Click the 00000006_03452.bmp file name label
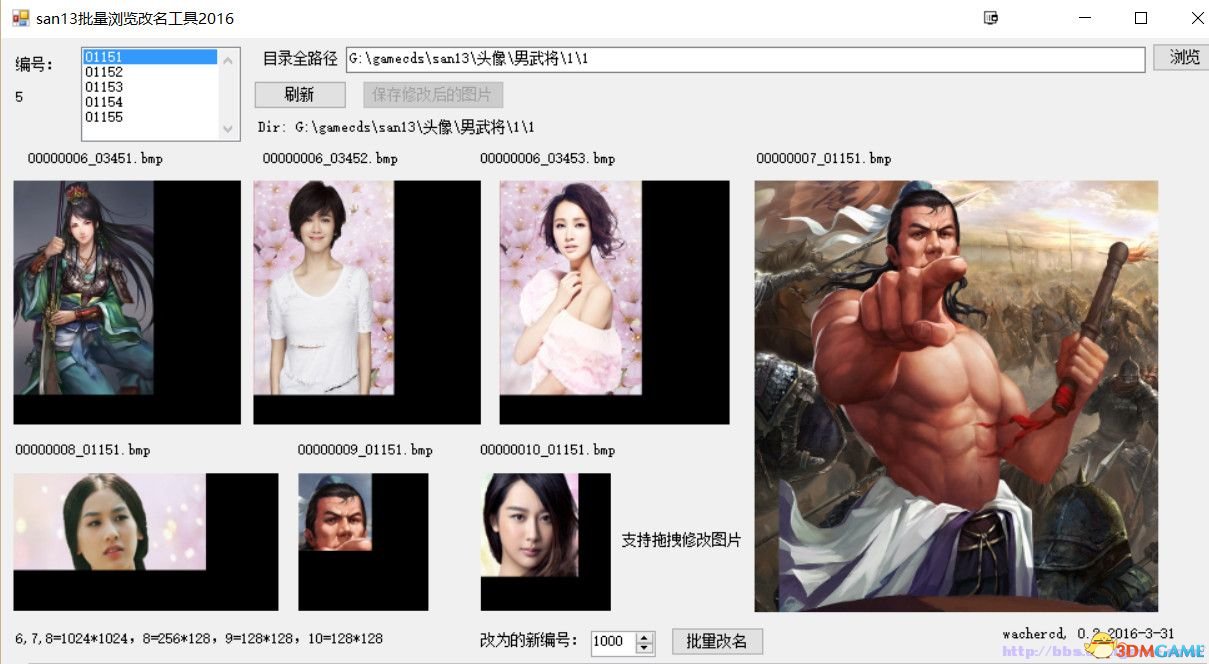Viewport: 1209px width, 664px height. point(330,158)
